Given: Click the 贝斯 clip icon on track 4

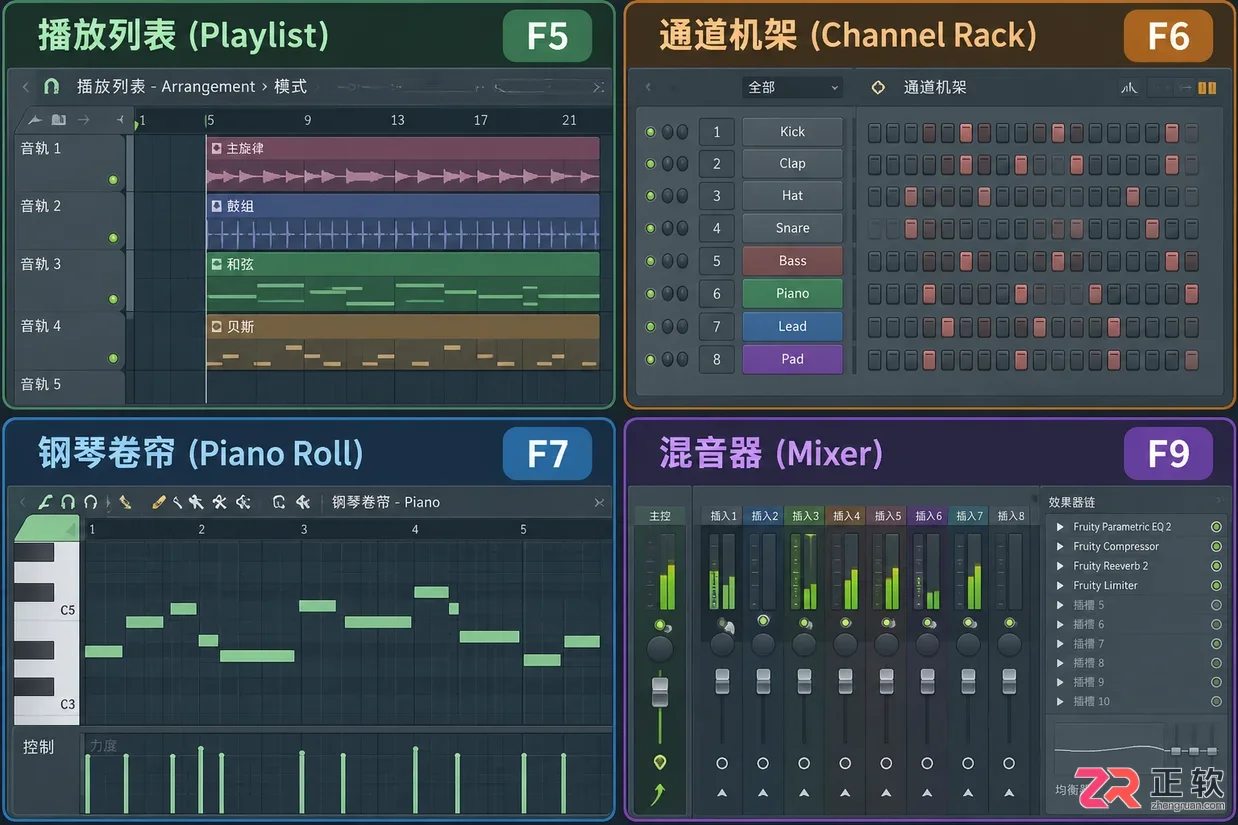Looking at the screenshot, I should point(216,326).
